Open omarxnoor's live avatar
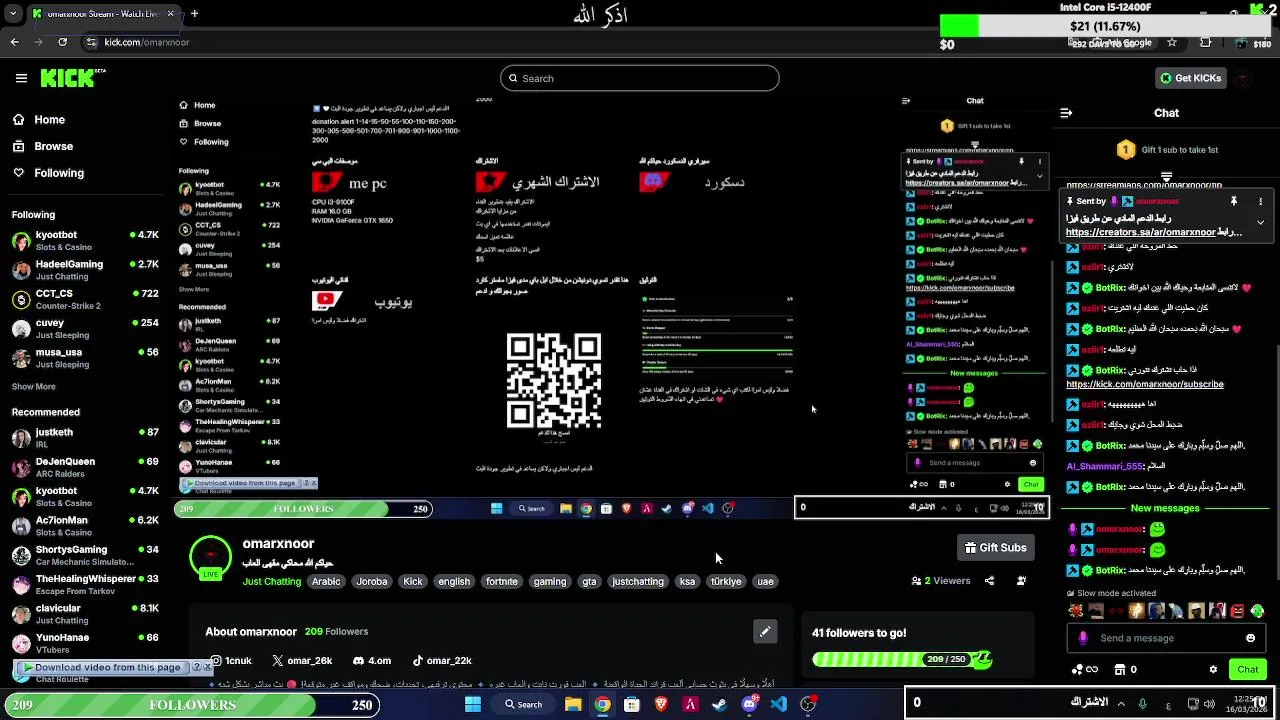Image resolution: width=1280 pixels, height=720 pixels. [210, 557]
